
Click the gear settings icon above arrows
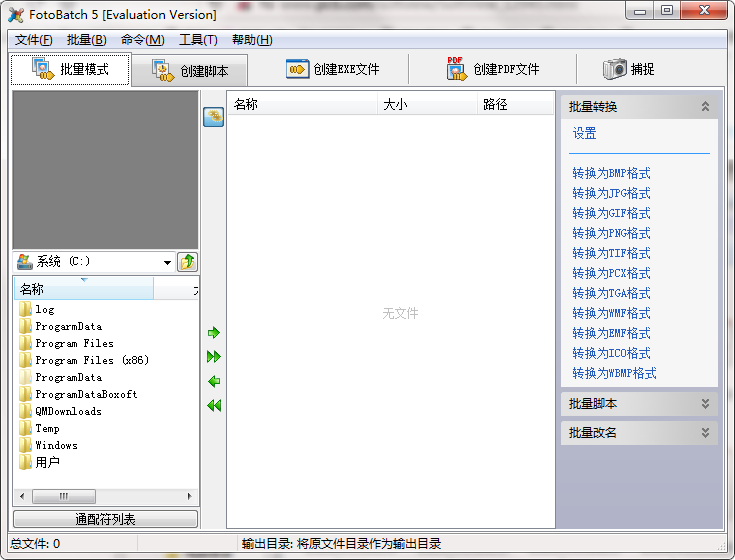point(213,117)
